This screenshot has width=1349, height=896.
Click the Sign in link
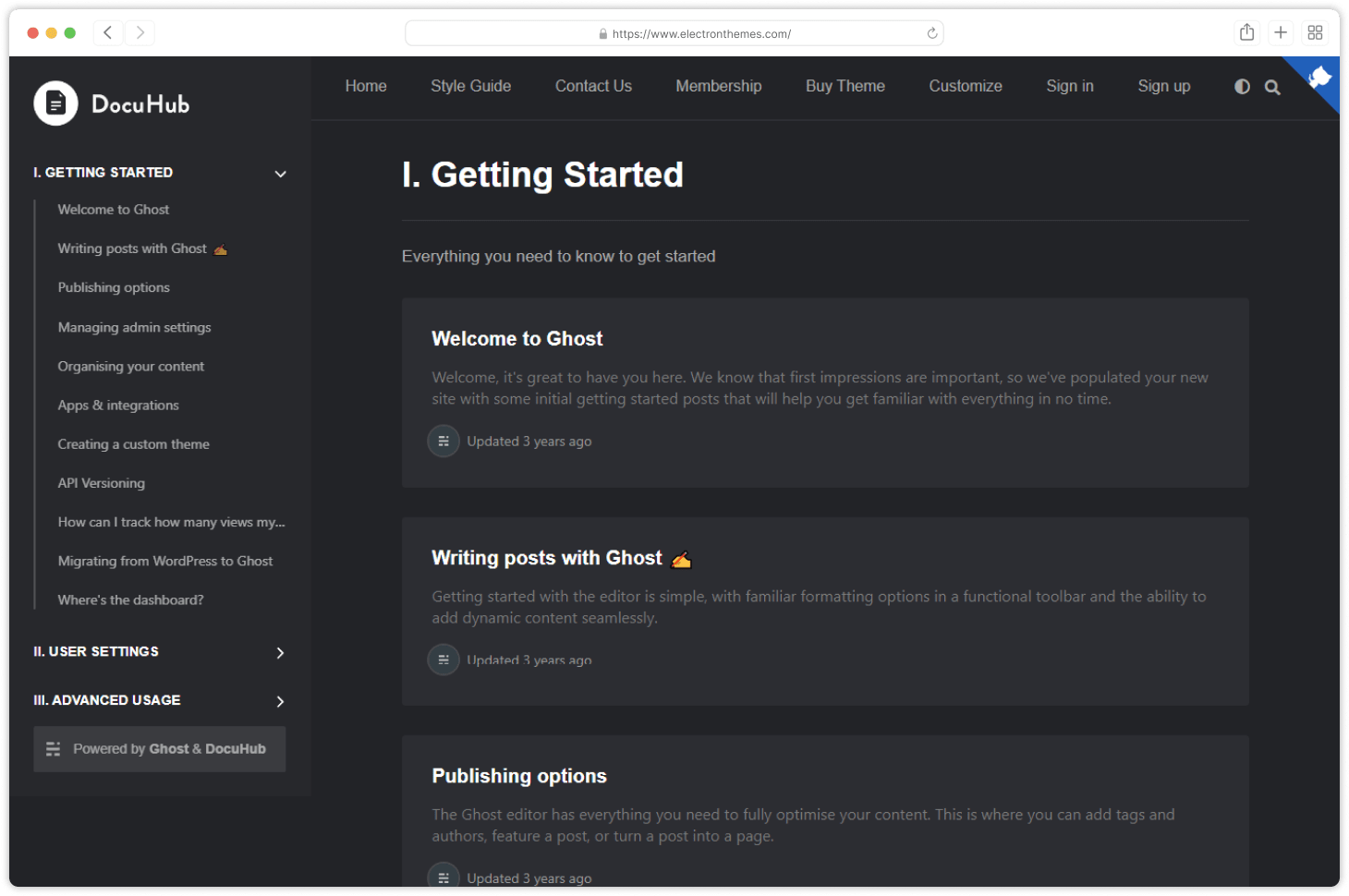click(1070, 86)
